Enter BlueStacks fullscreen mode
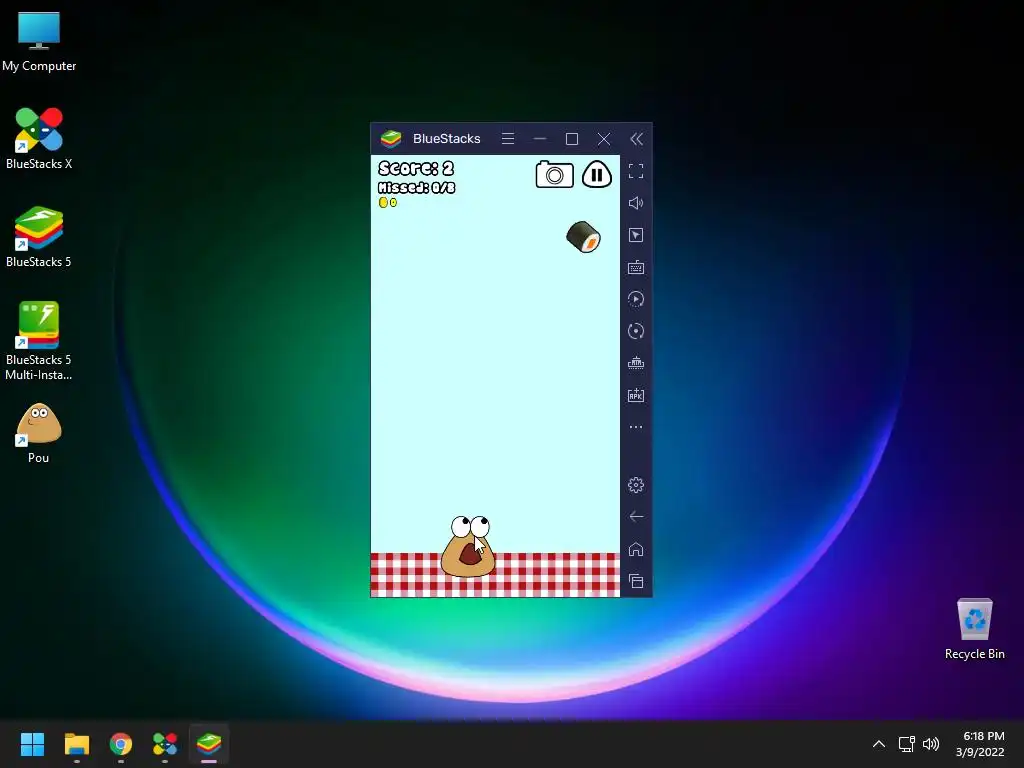The width and height of the screenshot is (1024, 768). (636, 171)
